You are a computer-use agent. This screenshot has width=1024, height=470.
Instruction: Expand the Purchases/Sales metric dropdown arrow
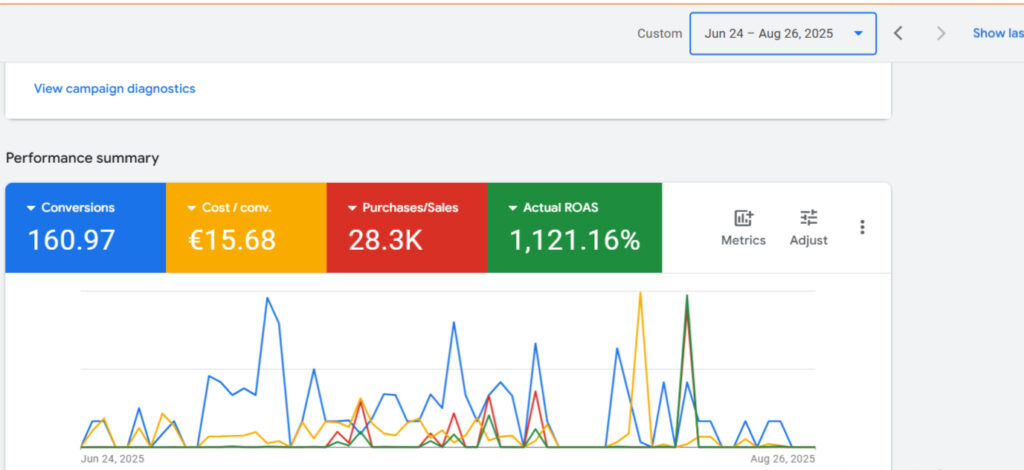[352, 208]
